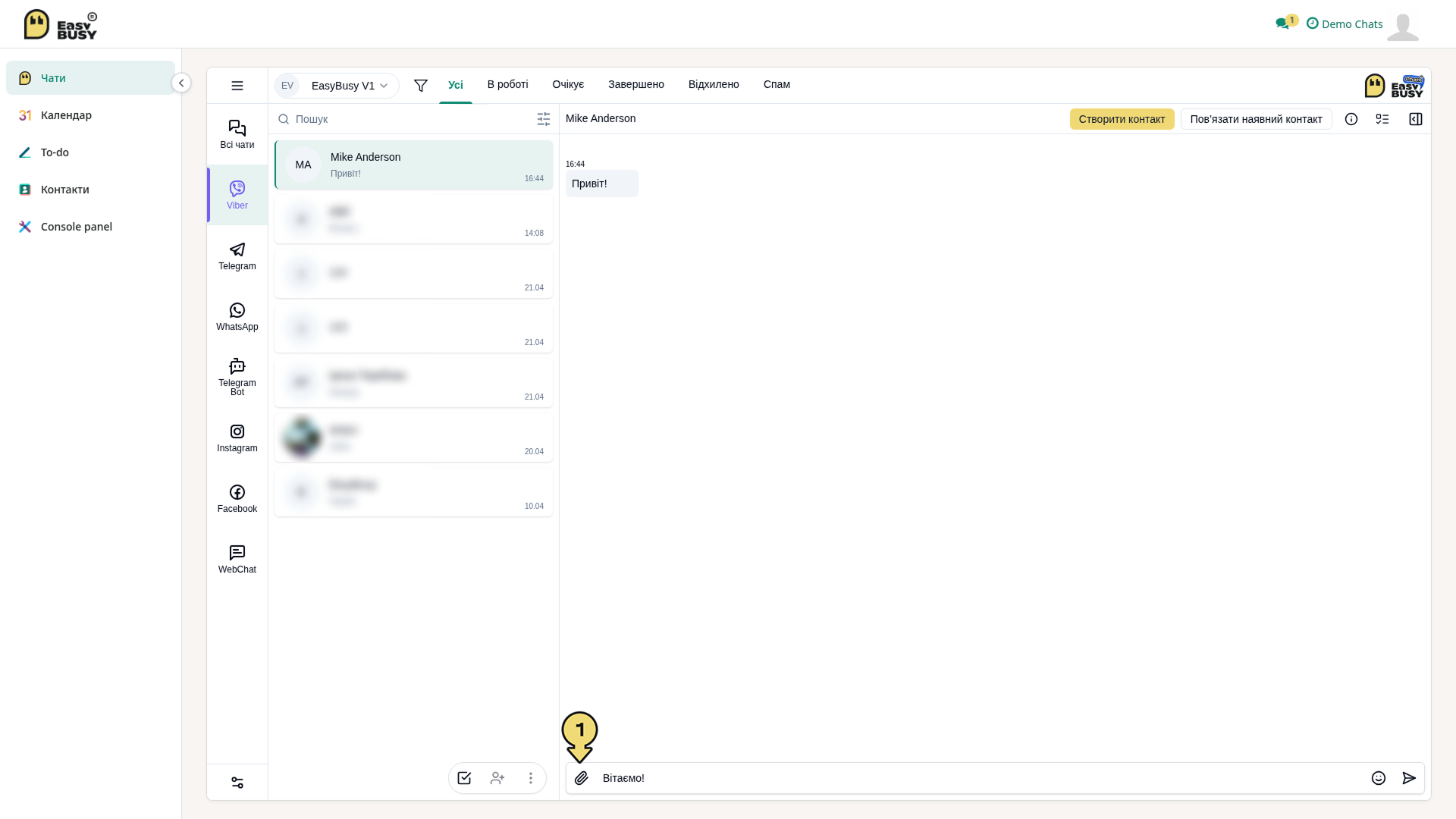Open the Facebook channel chats
Viewport: 1456px width, 819px height.
[237, 498]
